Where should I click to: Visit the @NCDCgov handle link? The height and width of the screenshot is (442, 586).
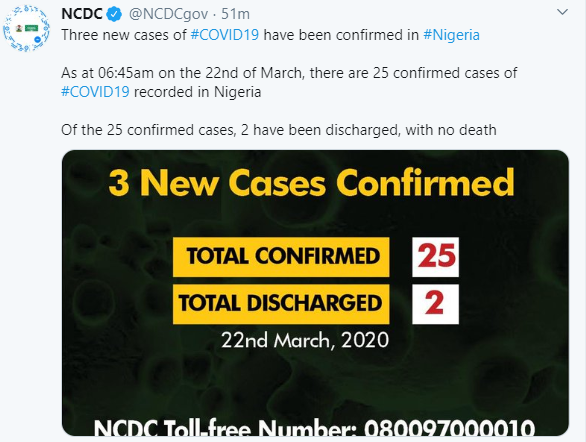click(168, 14)
